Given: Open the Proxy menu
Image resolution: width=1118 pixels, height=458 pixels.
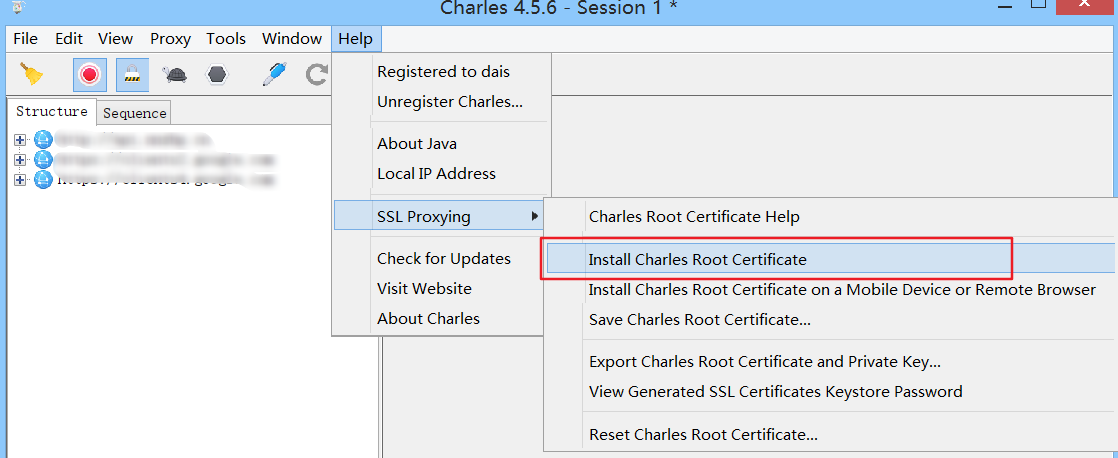Looking at the screenshot, I should tap(170, 39).
